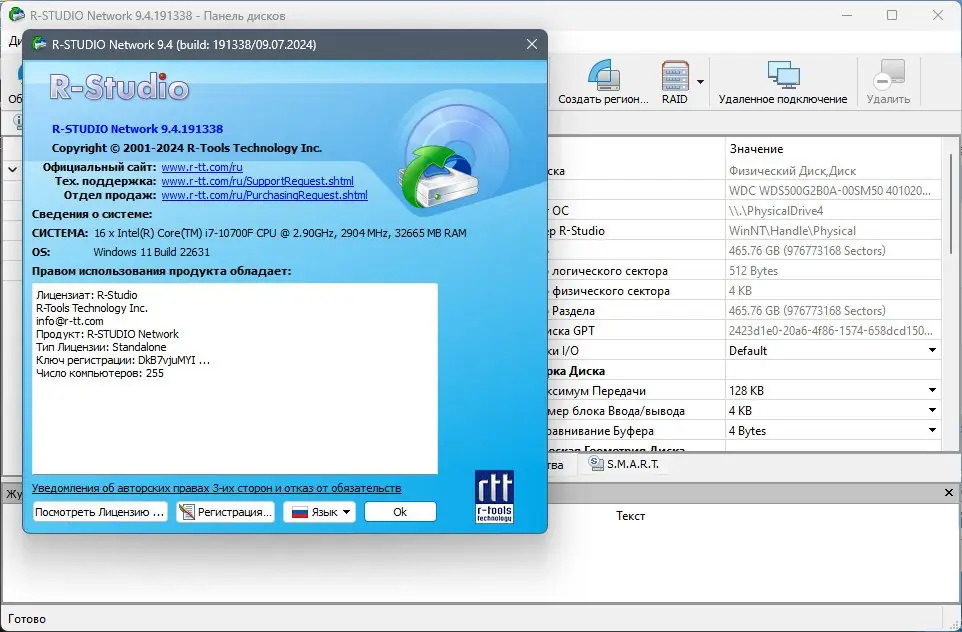
Task: Click the rtt r-tools technology logo
Action: pos(494,496)
